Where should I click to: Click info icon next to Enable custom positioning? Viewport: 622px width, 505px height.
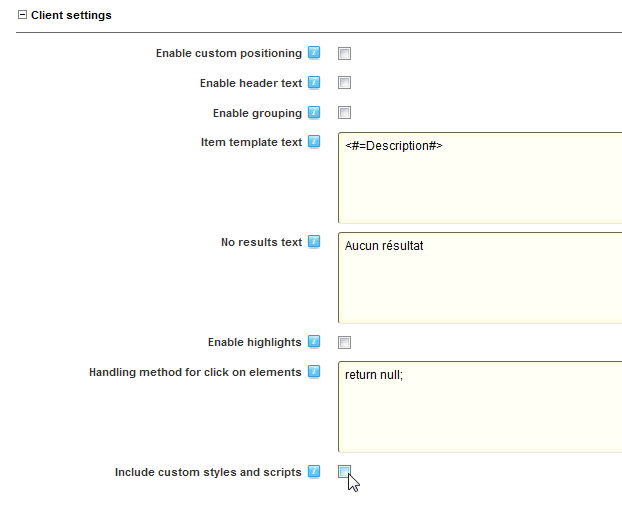tap(314, 52)
